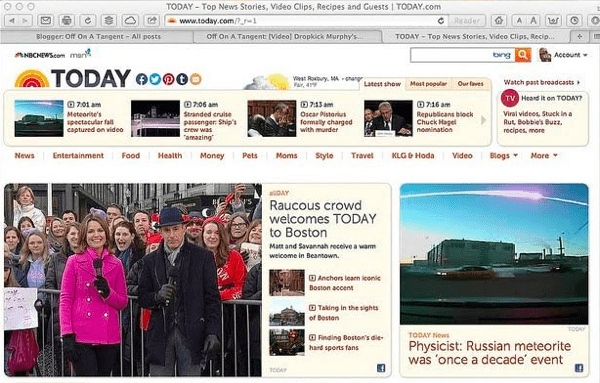Open 'Oscar Pistorius formally charged' story
This screenshot has height=383, width=600.
[x=326, y=122]
